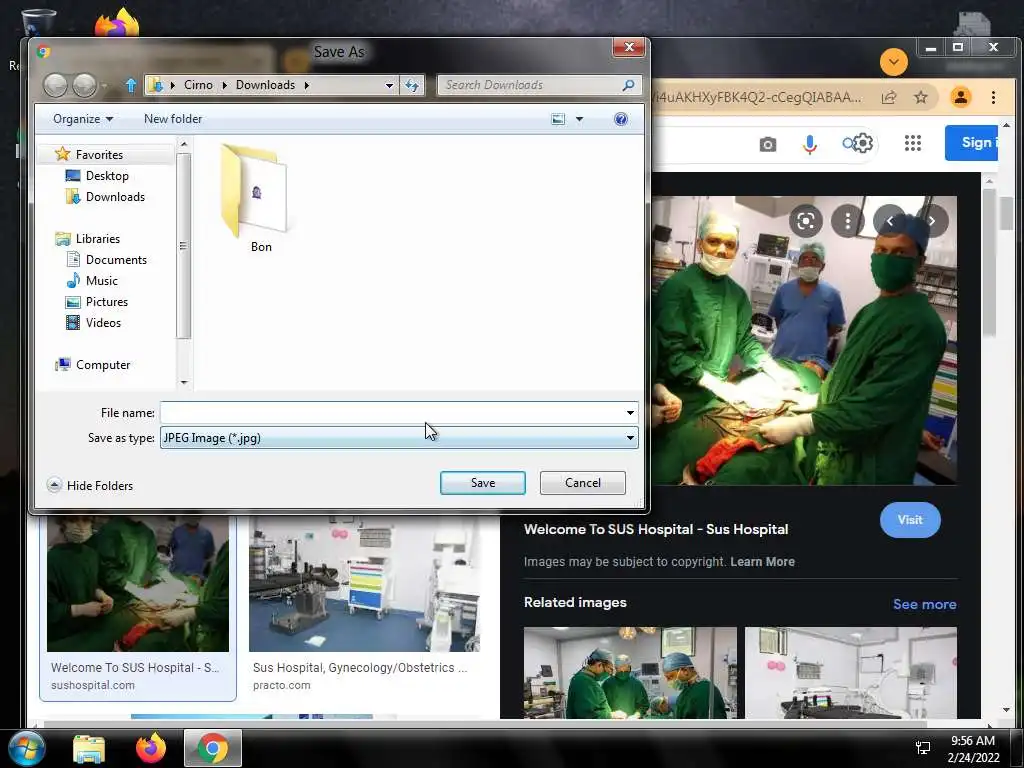
Task: Click the File name input field
Action: coord(392,413)
